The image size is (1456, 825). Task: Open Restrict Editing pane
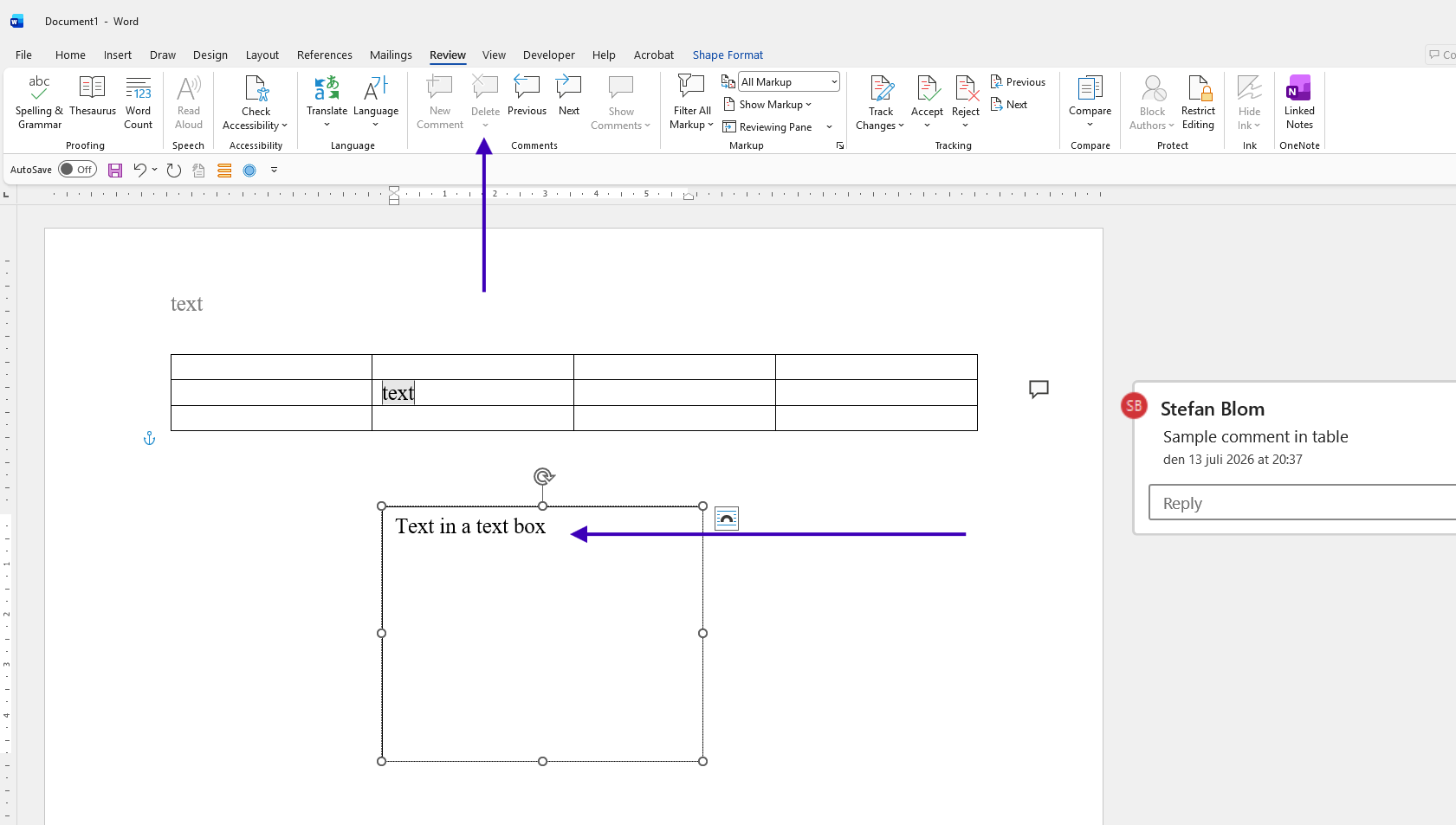1198,102
